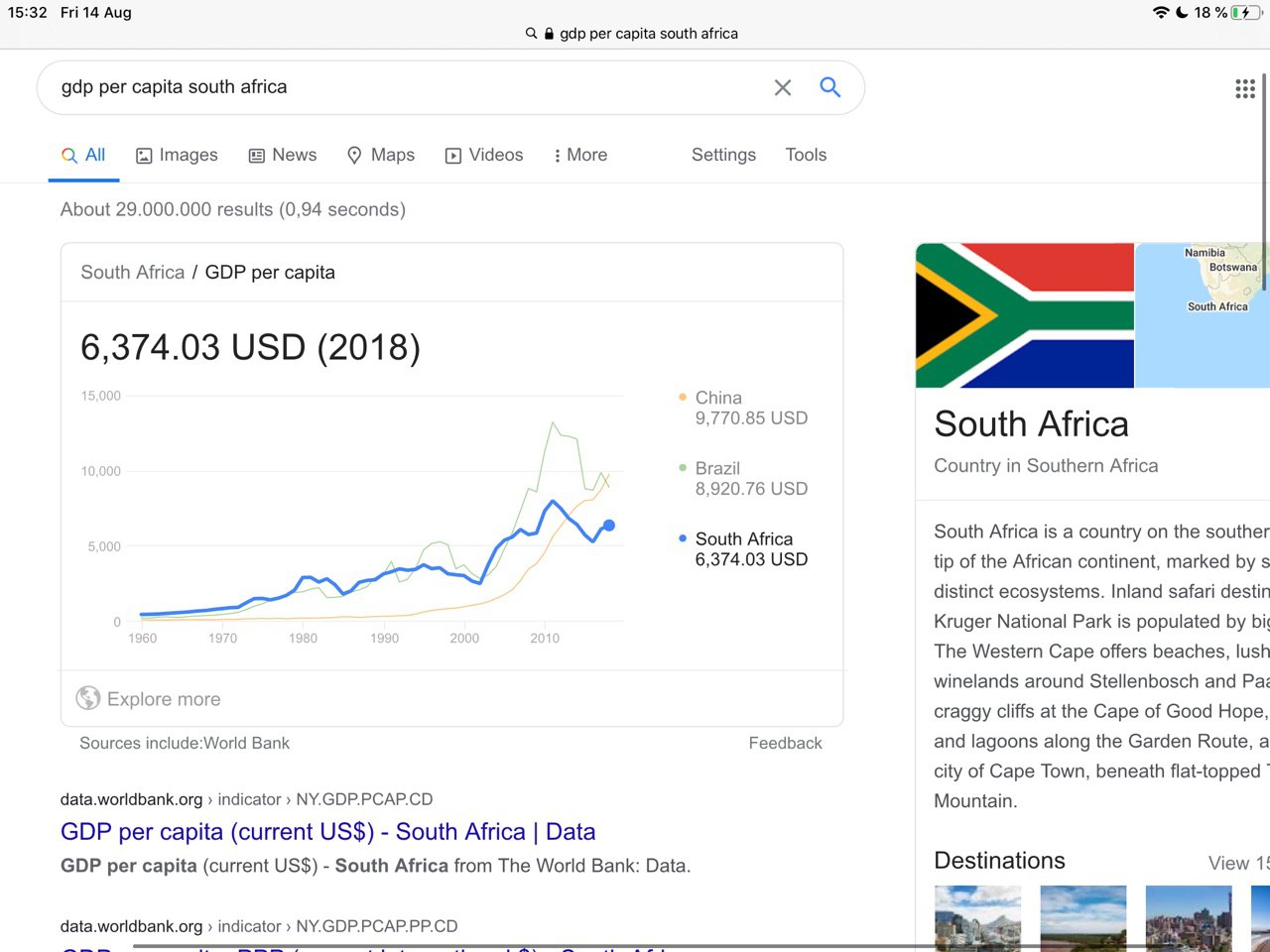This screenshot has width=1270, height=952.
Task: Select the blue South Africa data point
Action: pyautogui.click(x=609, y=526)
